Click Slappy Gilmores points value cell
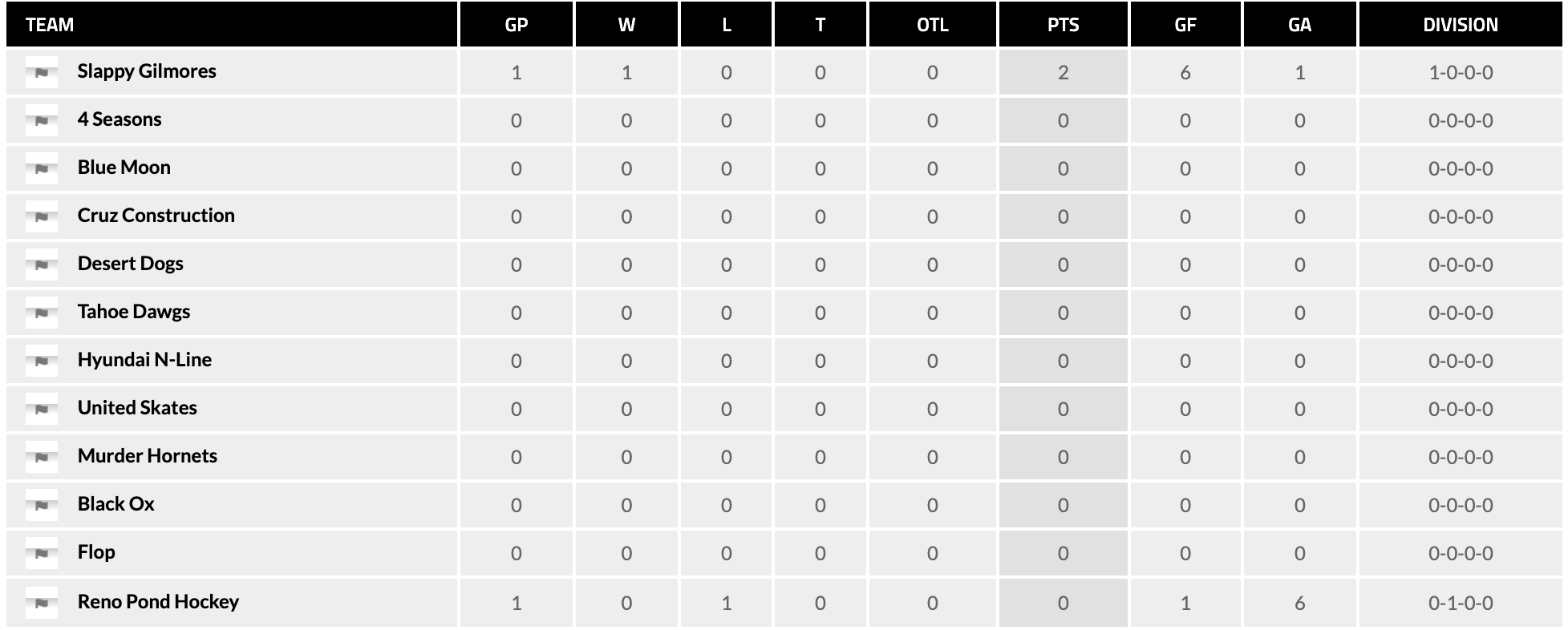The image size is (1568, 630). point(1063,73)
